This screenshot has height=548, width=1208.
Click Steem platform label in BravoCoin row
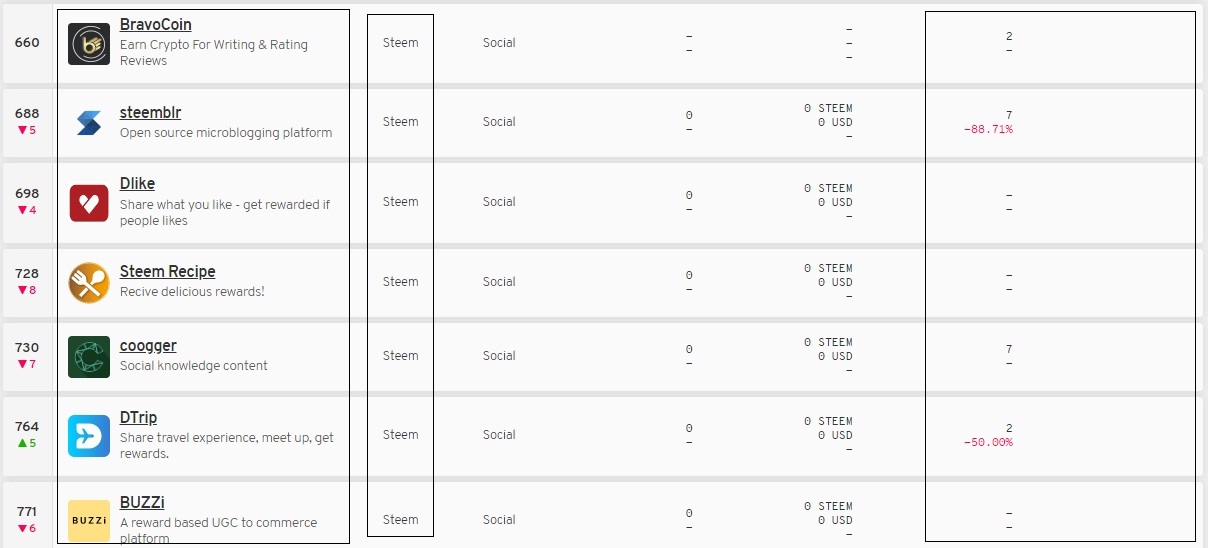click(401, 42)
